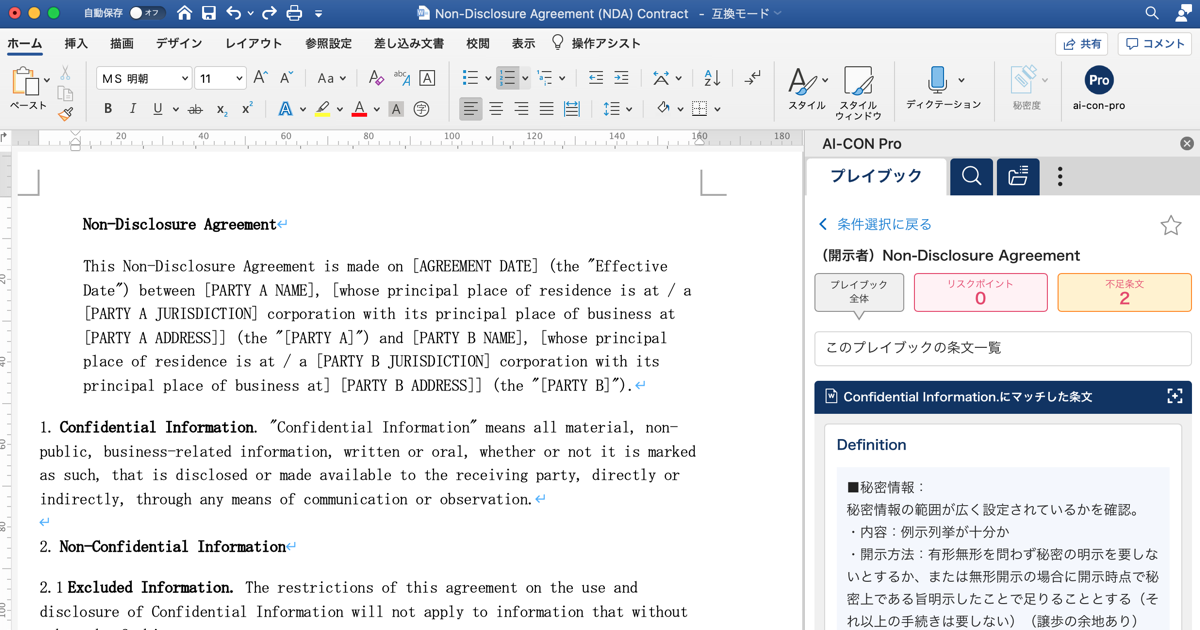The height and width of the screenshot is (630, 1200).
Task: Toggle bold formatting
Action: 108,109
